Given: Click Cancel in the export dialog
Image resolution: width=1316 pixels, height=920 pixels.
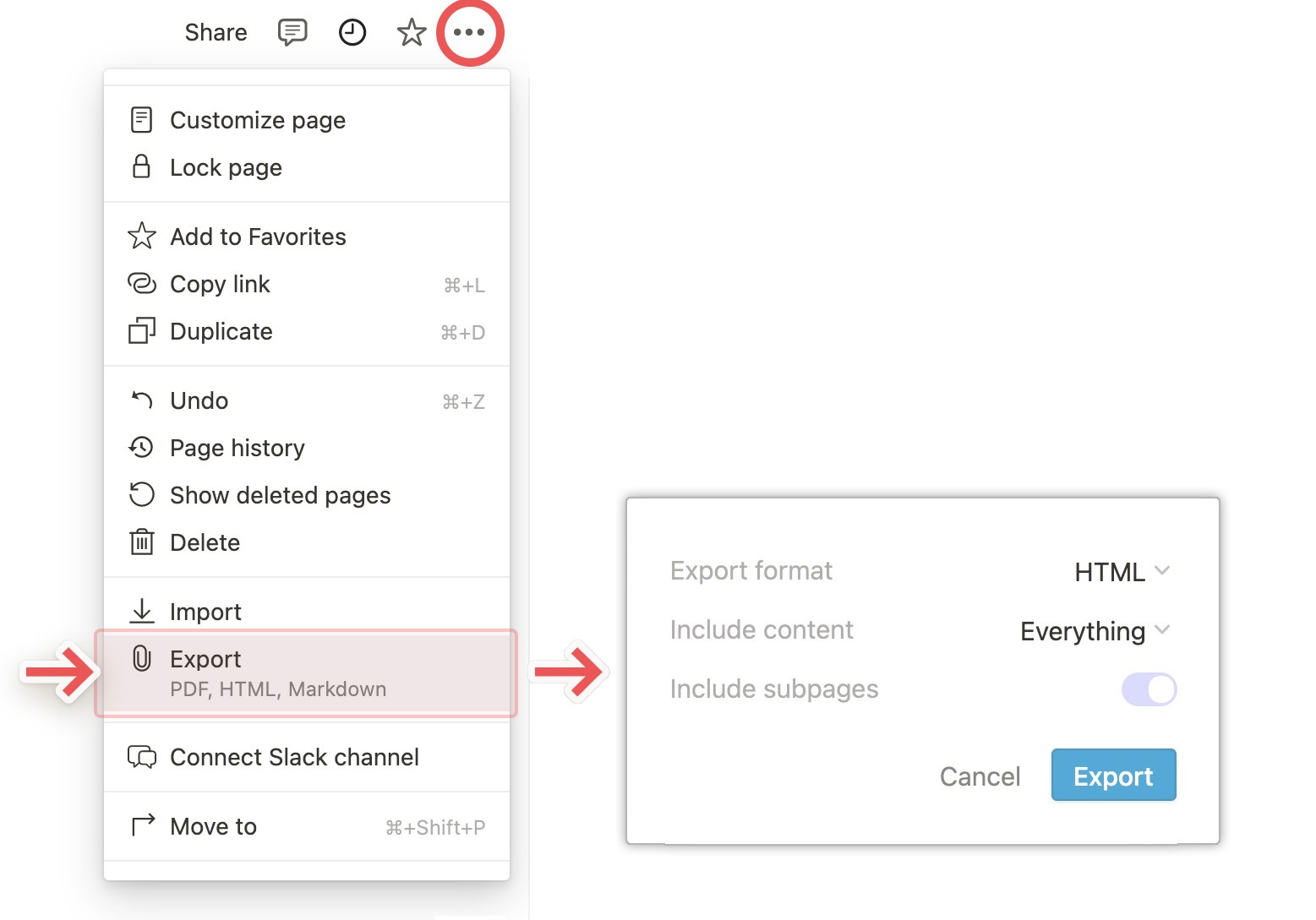Looking at the screenshot, I should 980,776.
